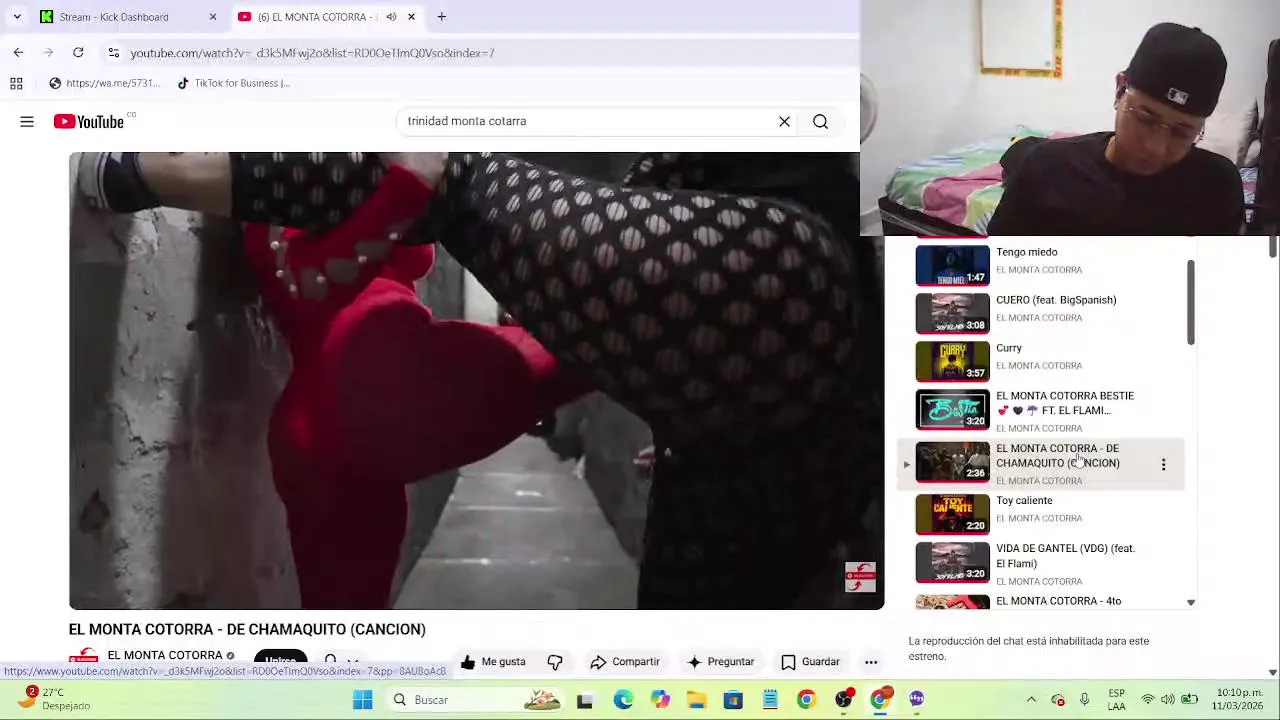This screenshot has width=1280, height=720.
Task: Like the video with Me gusta
Action: [492, 661]
